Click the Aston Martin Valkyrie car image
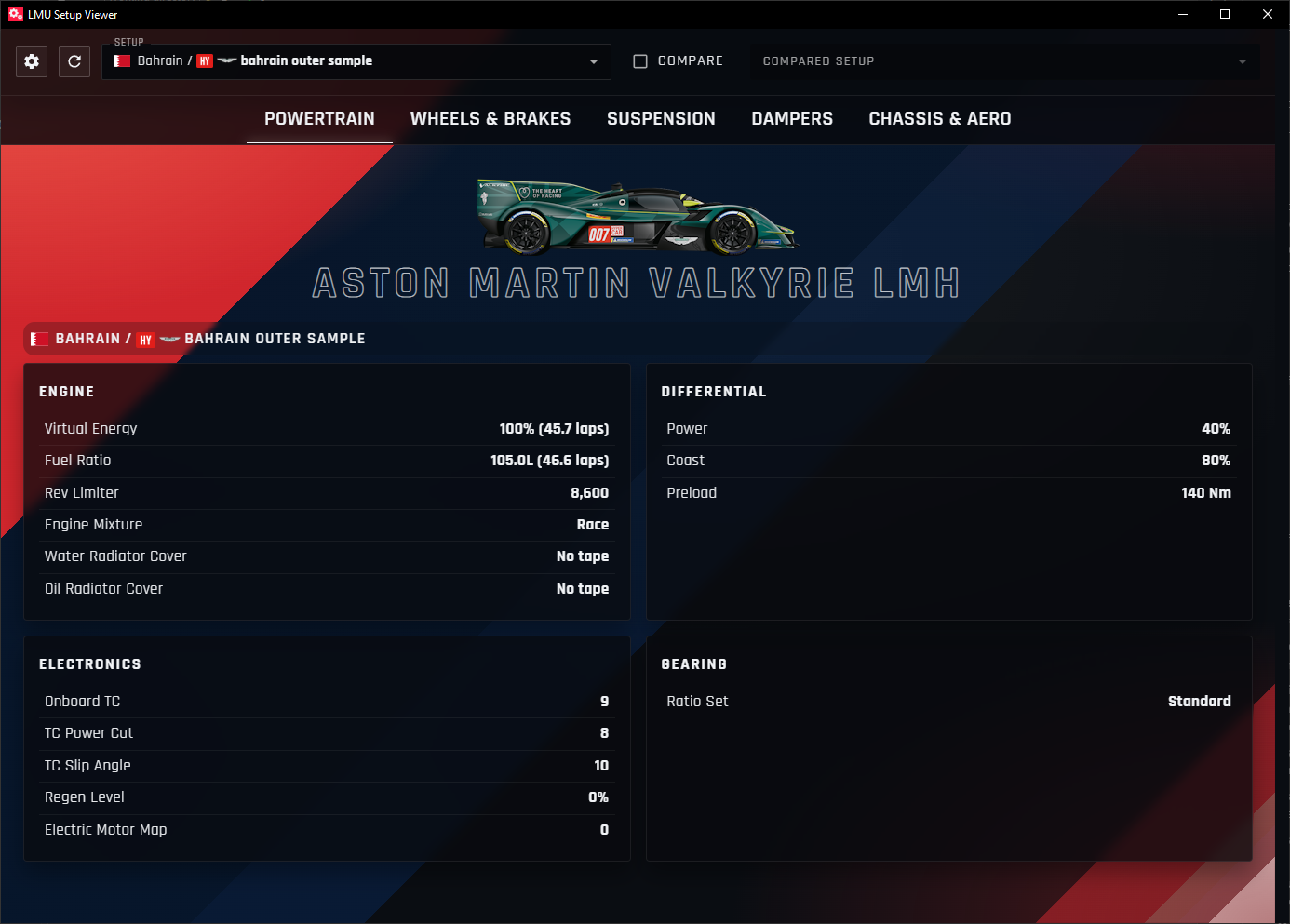Image resolution: width=1290 pixels, height=924 pixels. tap(638, 214)
